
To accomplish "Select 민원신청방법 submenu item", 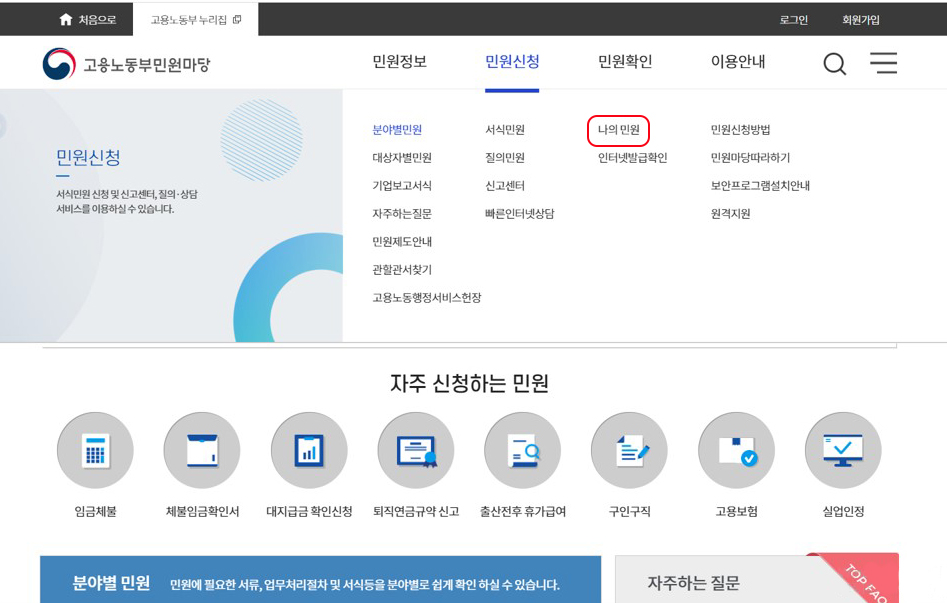I will point(740,130).
